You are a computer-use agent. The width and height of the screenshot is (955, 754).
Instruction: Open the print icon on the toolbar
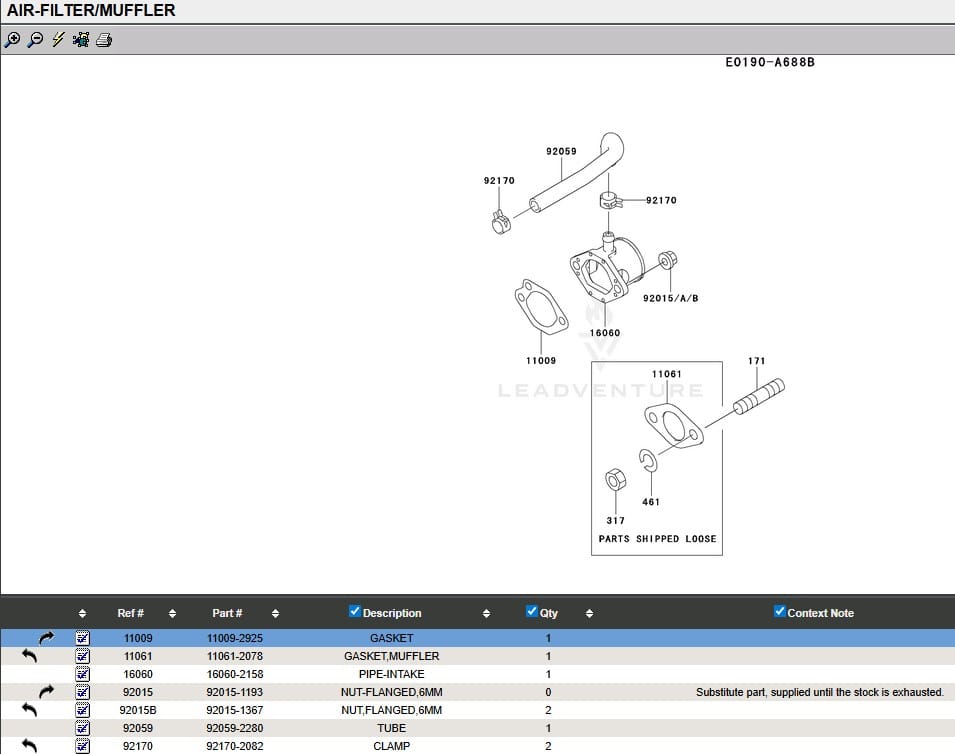pos(104,39)
